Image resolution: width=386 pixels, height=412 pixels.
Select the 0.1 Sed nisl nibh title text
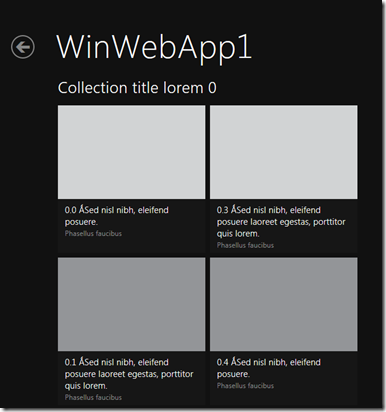click(129, 374)
